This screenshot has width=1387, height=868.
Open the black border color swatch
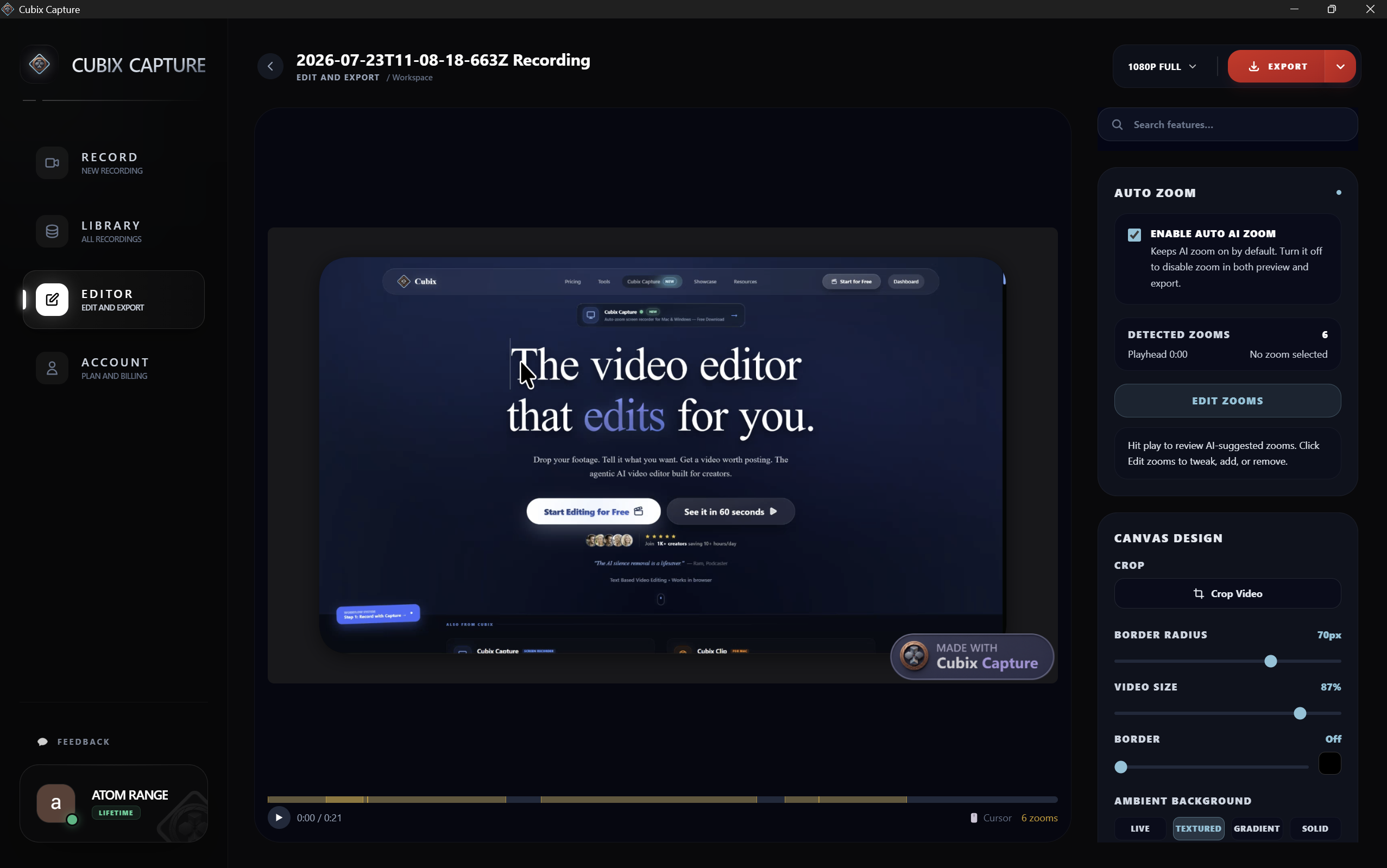click(1329, 764)
